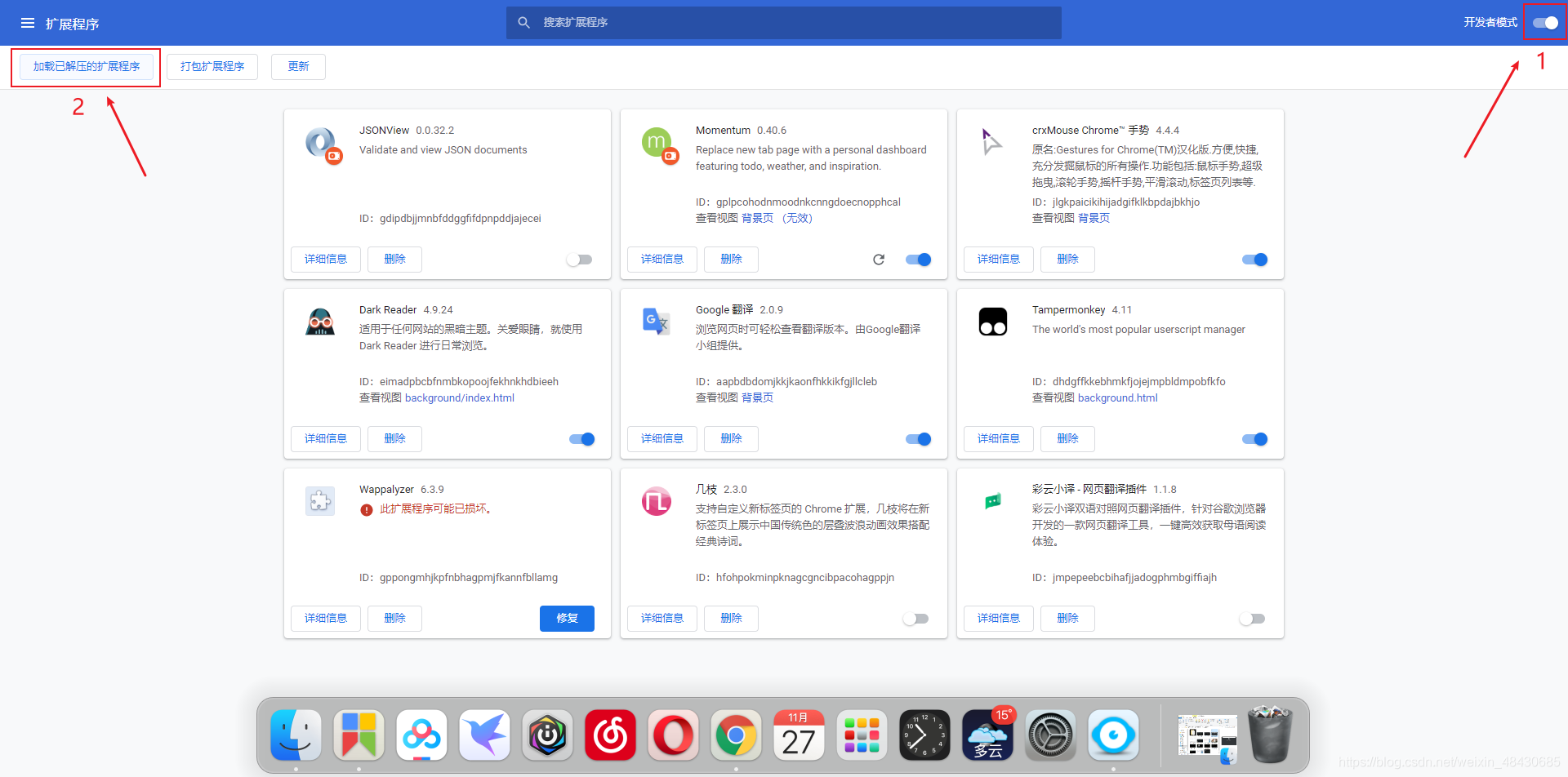Click the Tampermonkey extension icon
1568x777 pixels.
tap(993, 322)
